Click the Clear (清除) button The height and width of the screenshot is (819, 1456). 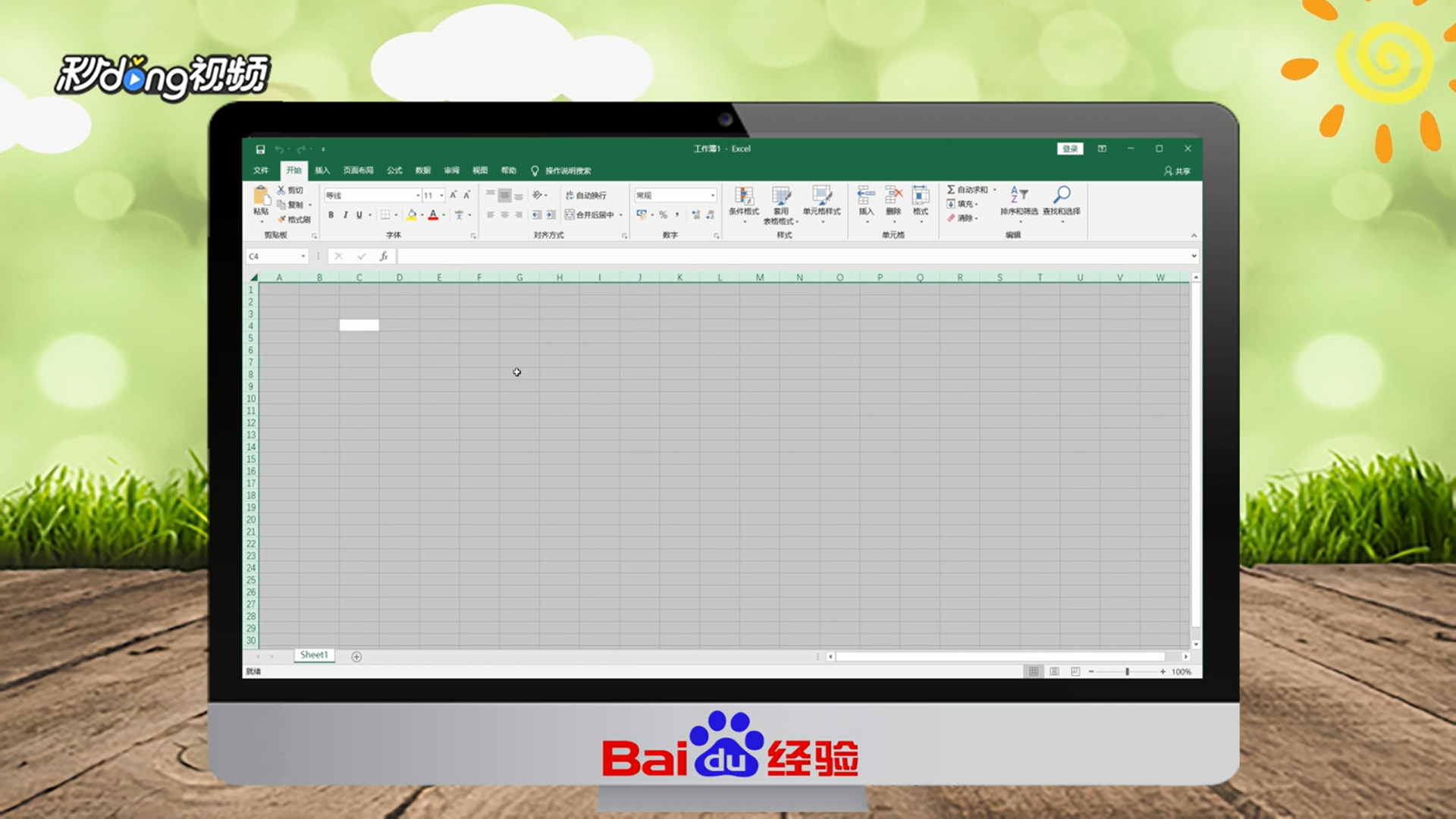pyautogui.click(x=962, y=218)
